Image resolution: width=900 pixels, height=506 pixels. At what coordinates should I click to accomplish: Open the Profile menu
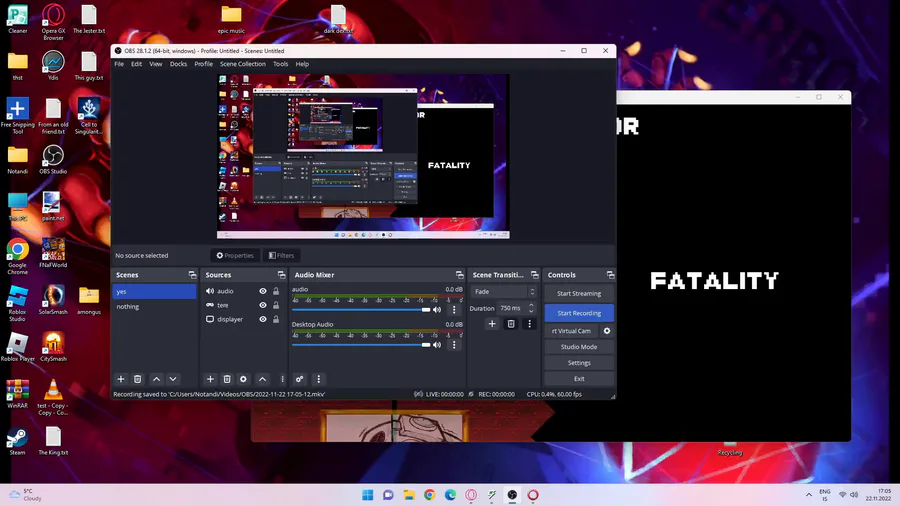tap(204, 64)
